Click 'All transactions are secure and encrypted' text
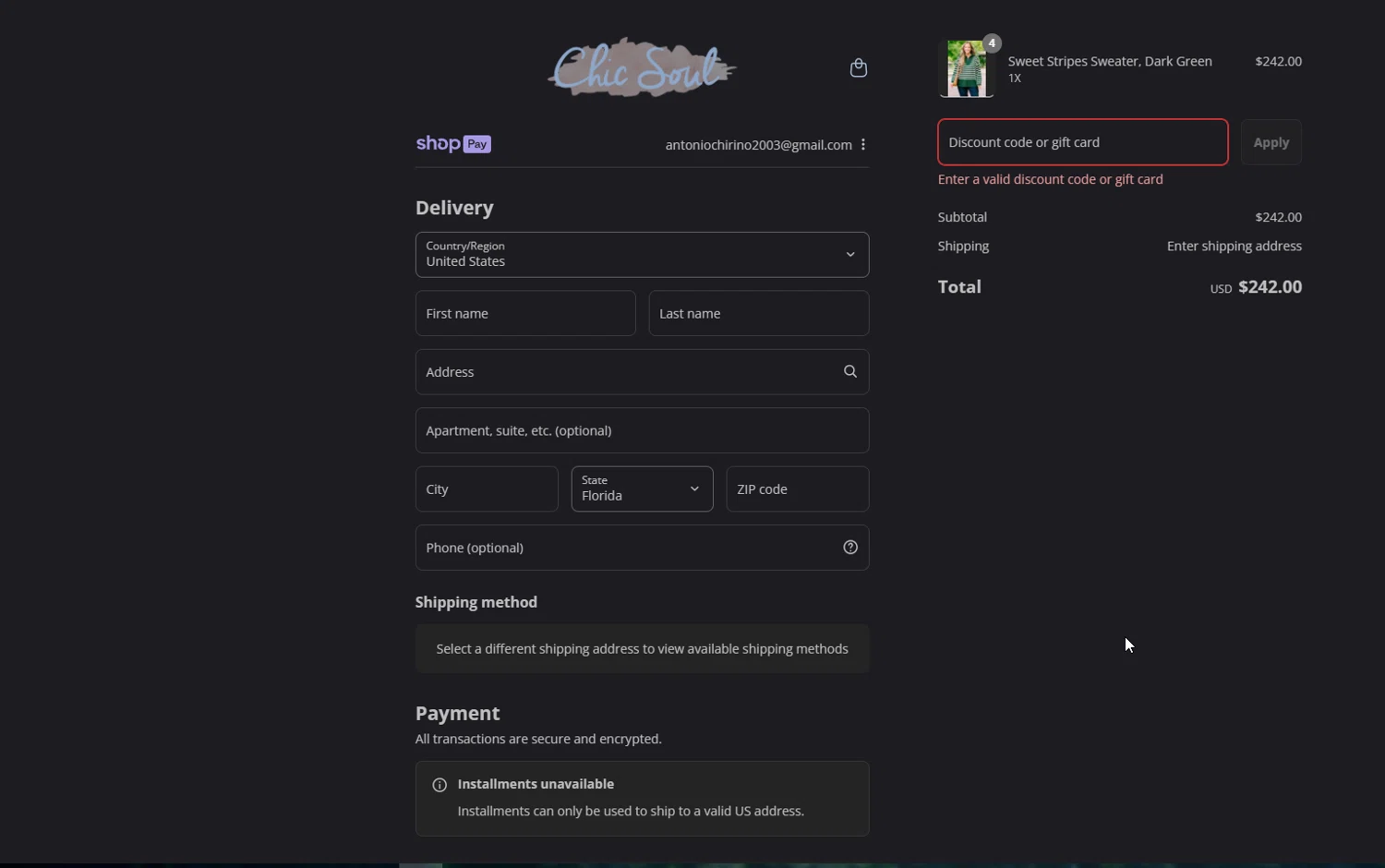The height and width of the screenshot is (868, 1385). pos(538,739)
